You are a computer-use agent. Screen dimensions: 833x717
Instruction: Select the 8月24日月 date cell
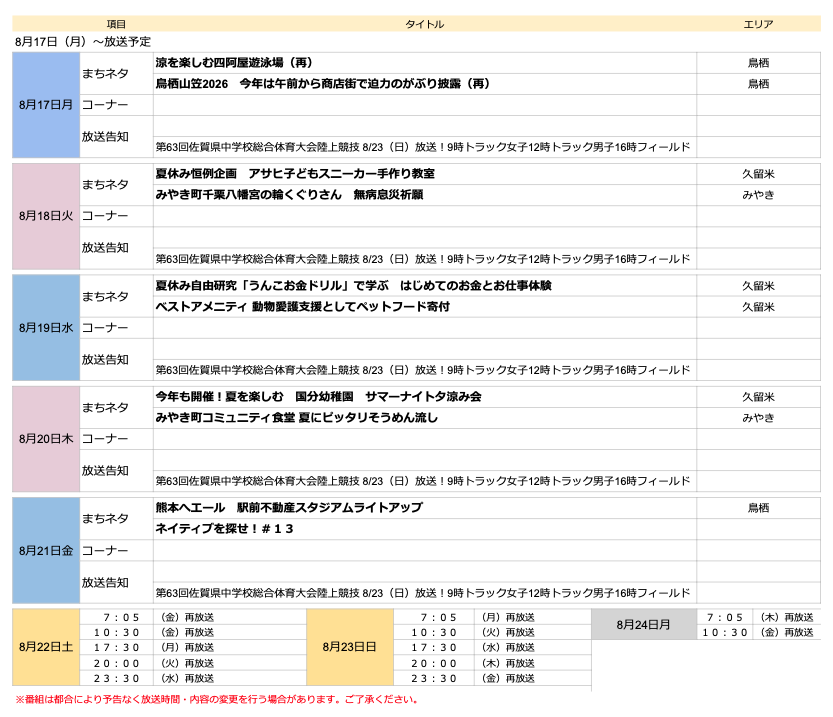(643, 625)
